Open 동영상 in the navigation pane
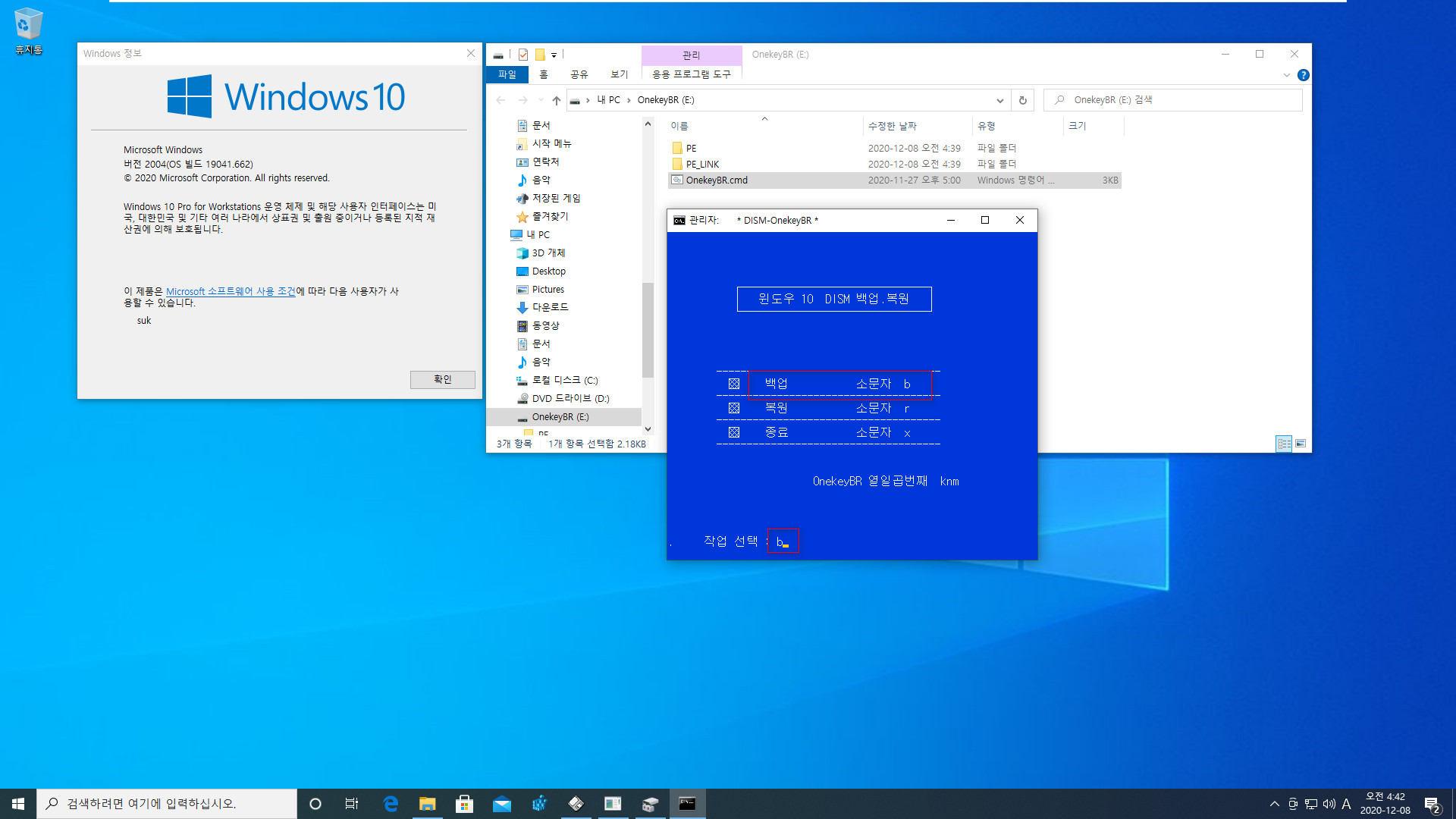The image size is (1456, 819). point(545,325)
